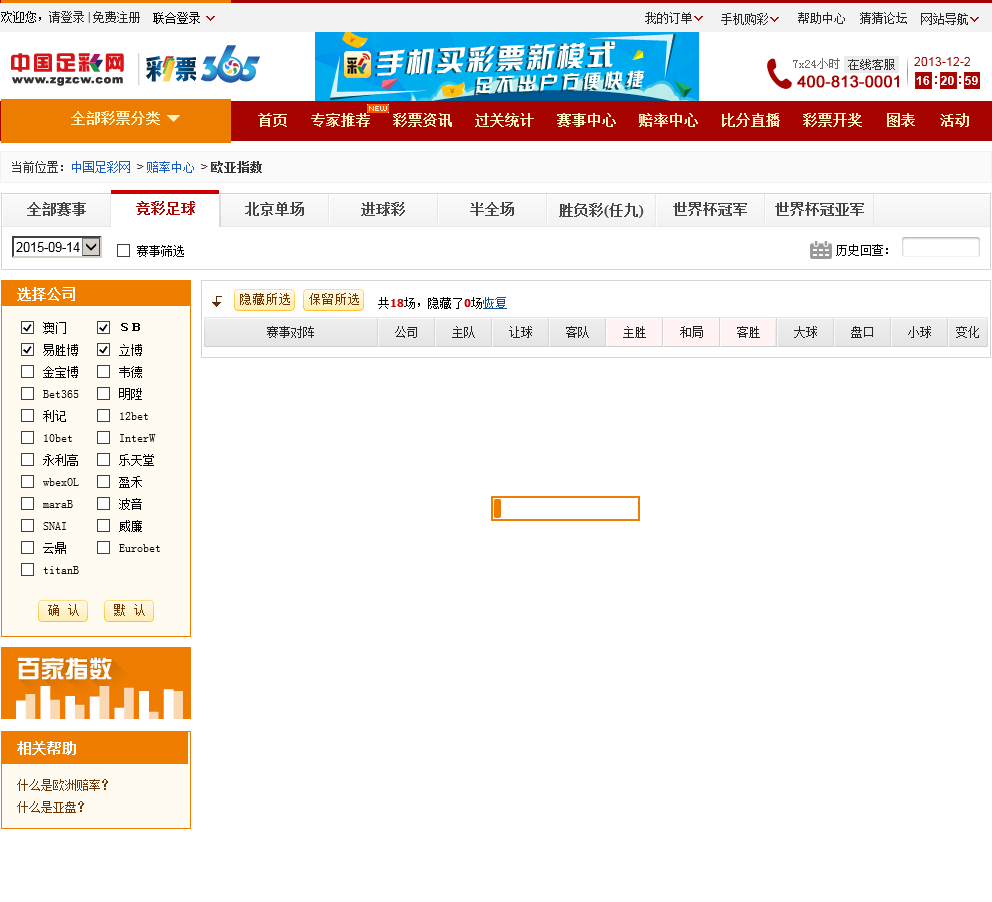Open 彩票开奖 in the navigation bar
Image resolution: width=992 pixels, height=902 pixels.
coord(832,120)
